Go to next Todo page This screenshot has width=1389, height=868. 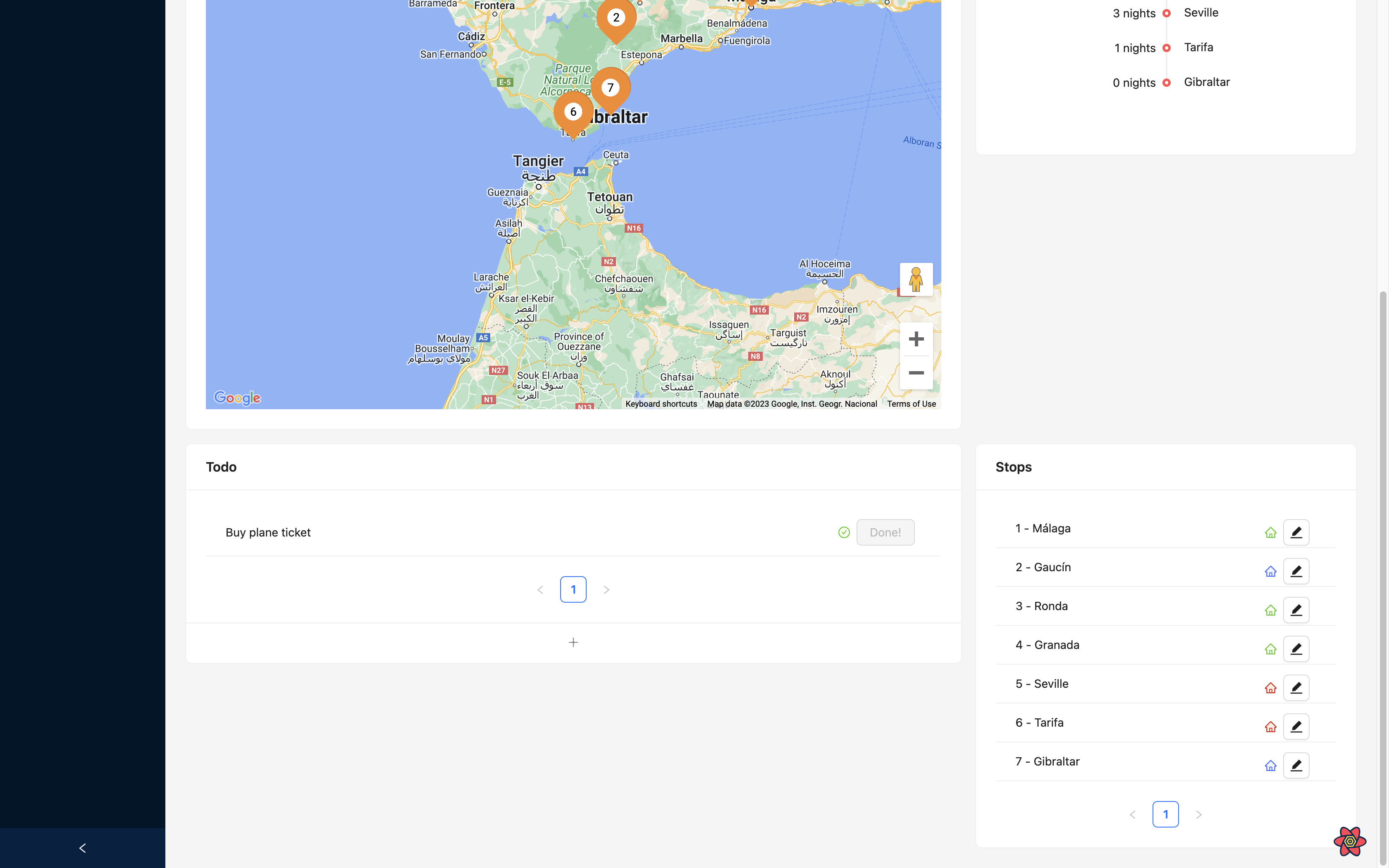point(606,589)
